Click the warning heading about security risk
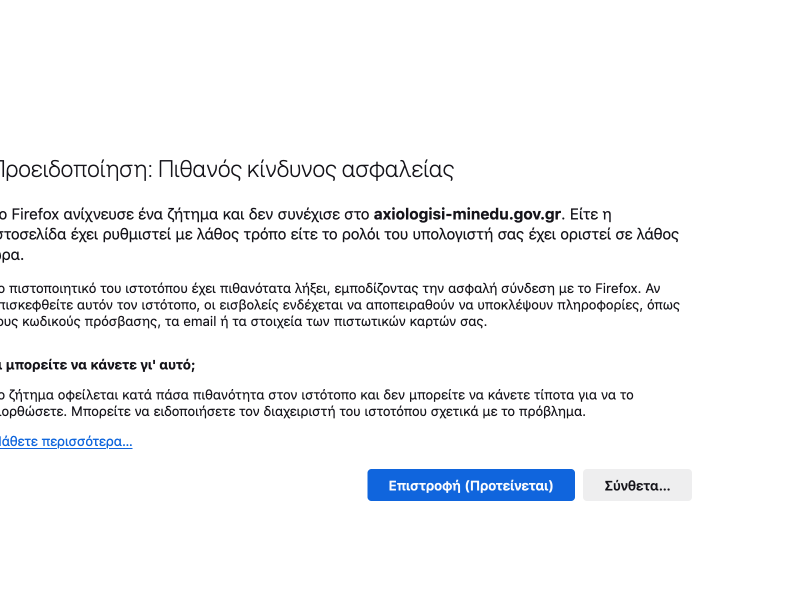This screenshot has width=800, height=600. pyautogui.click(x=225, y=170)
